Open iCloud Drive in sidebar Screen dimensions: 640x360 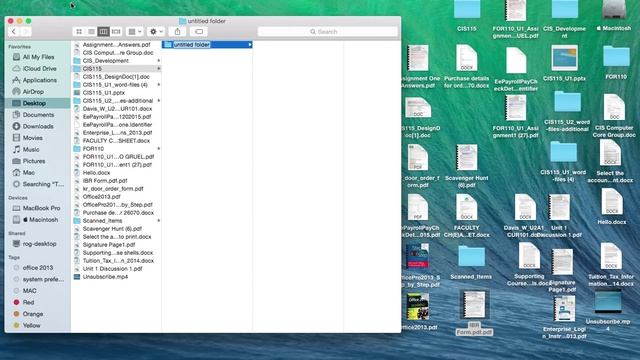pos(38,69)
